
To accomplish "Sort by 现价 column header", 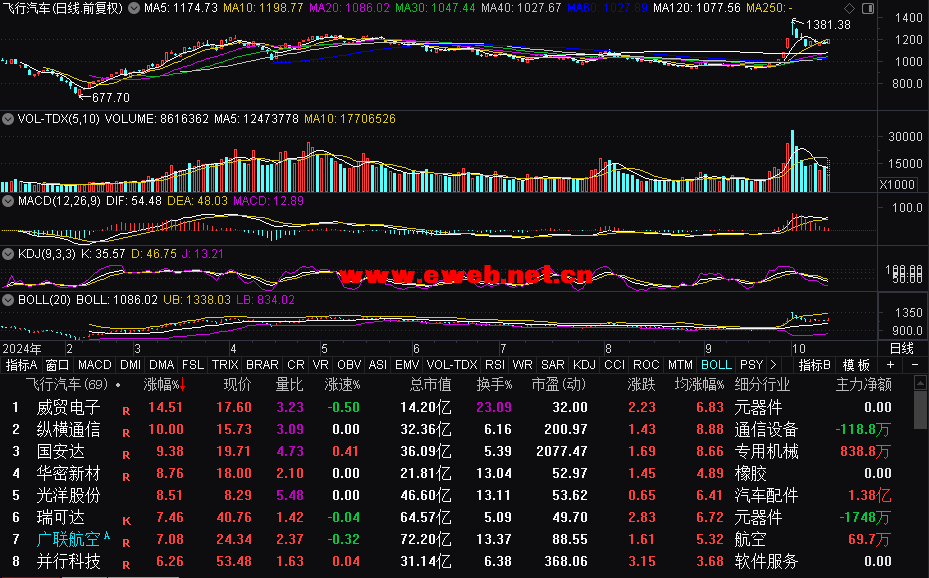I will pyautogui.click(x=237, y=385).
